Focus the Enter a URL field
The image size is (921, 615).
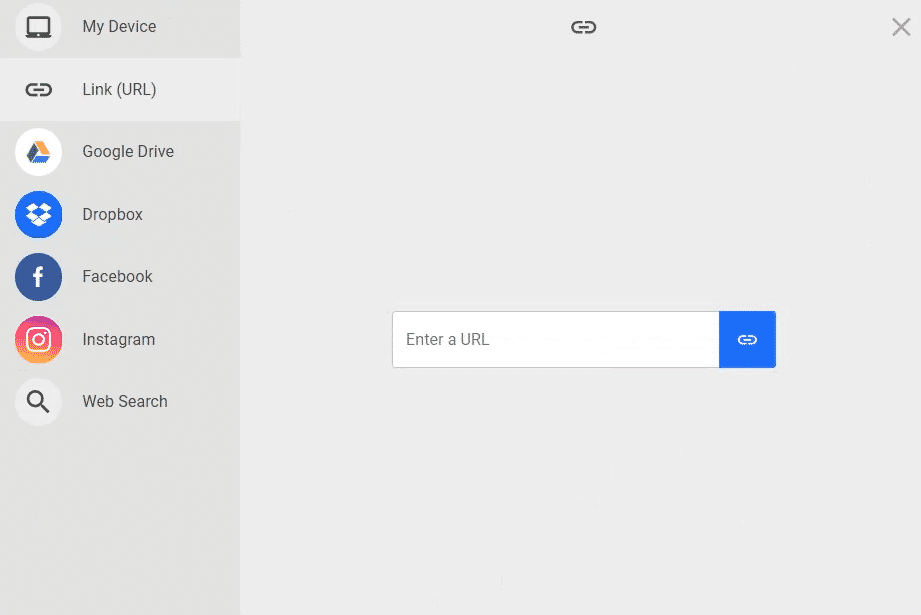pyautogui.click(x=556, y=340)
